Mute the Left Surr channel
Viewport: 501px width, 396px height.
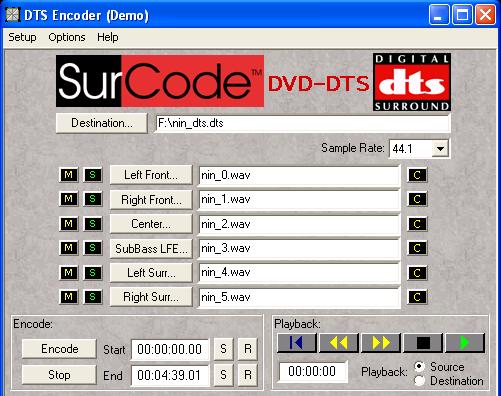point(69,273)
